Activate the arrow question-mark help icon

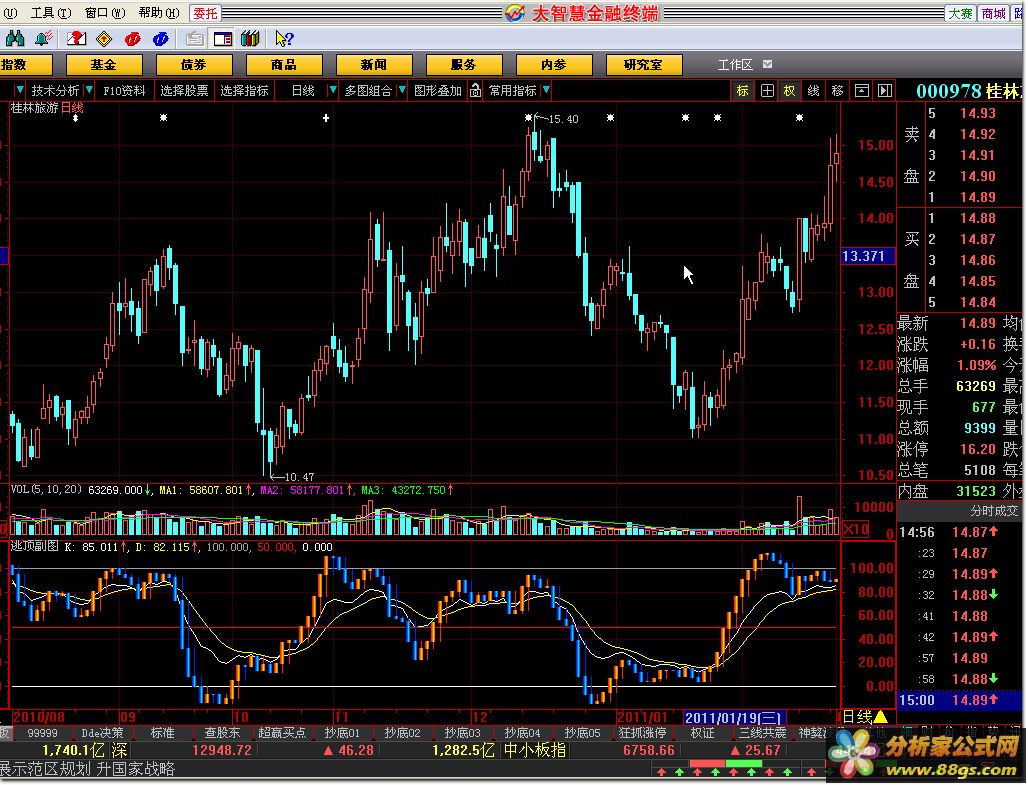(x=284, y=39)
